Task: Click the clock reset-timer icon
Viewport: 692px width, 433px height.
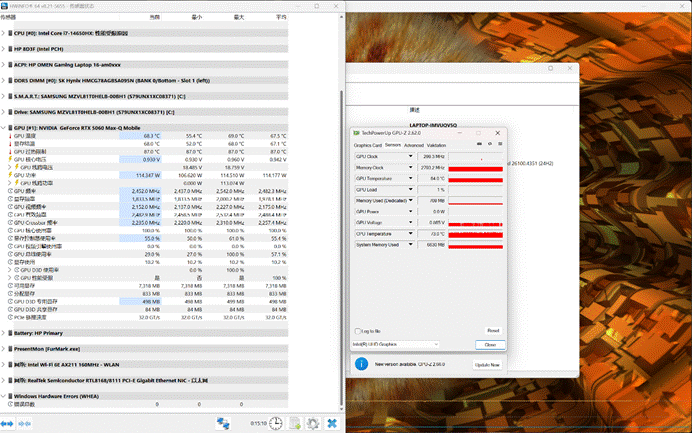Action: point(276,423)
